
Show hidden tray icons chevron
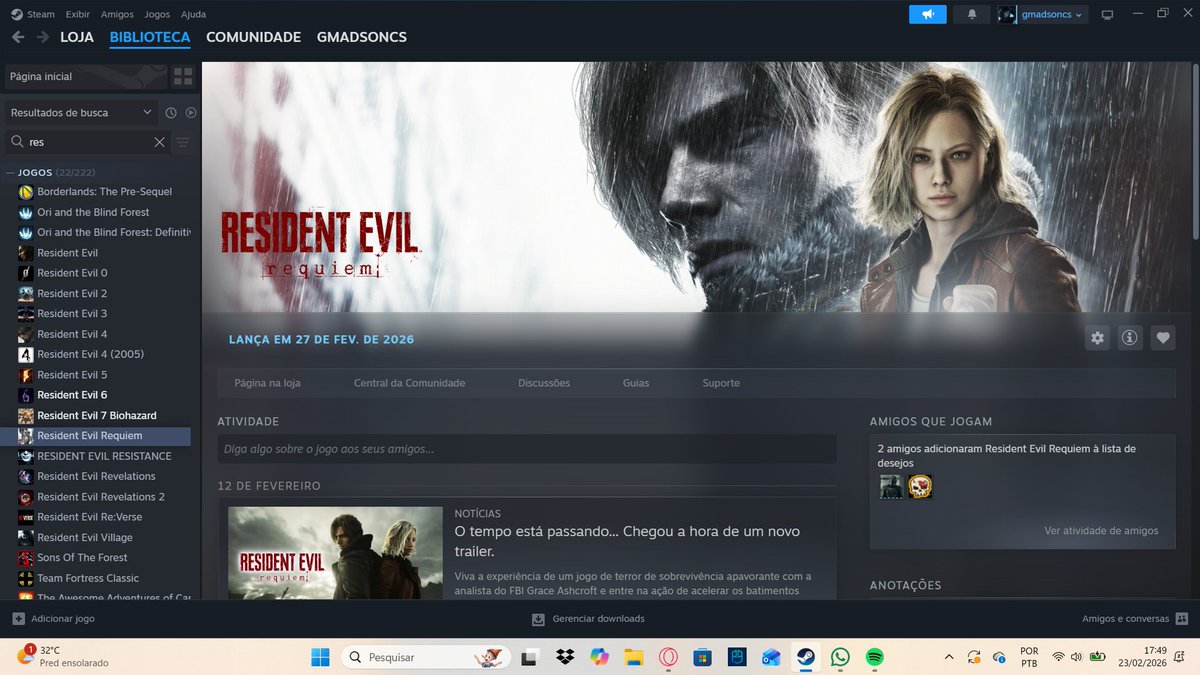[948, 657]
